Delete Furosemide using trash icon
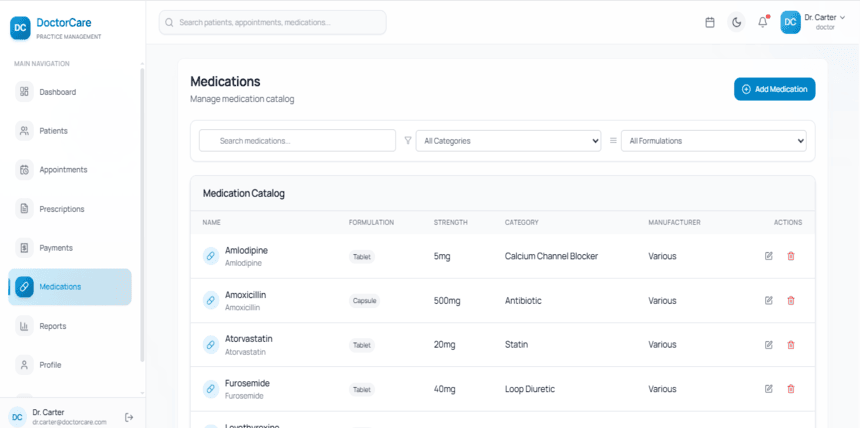The image size is (860, 428). coord(791,389)
